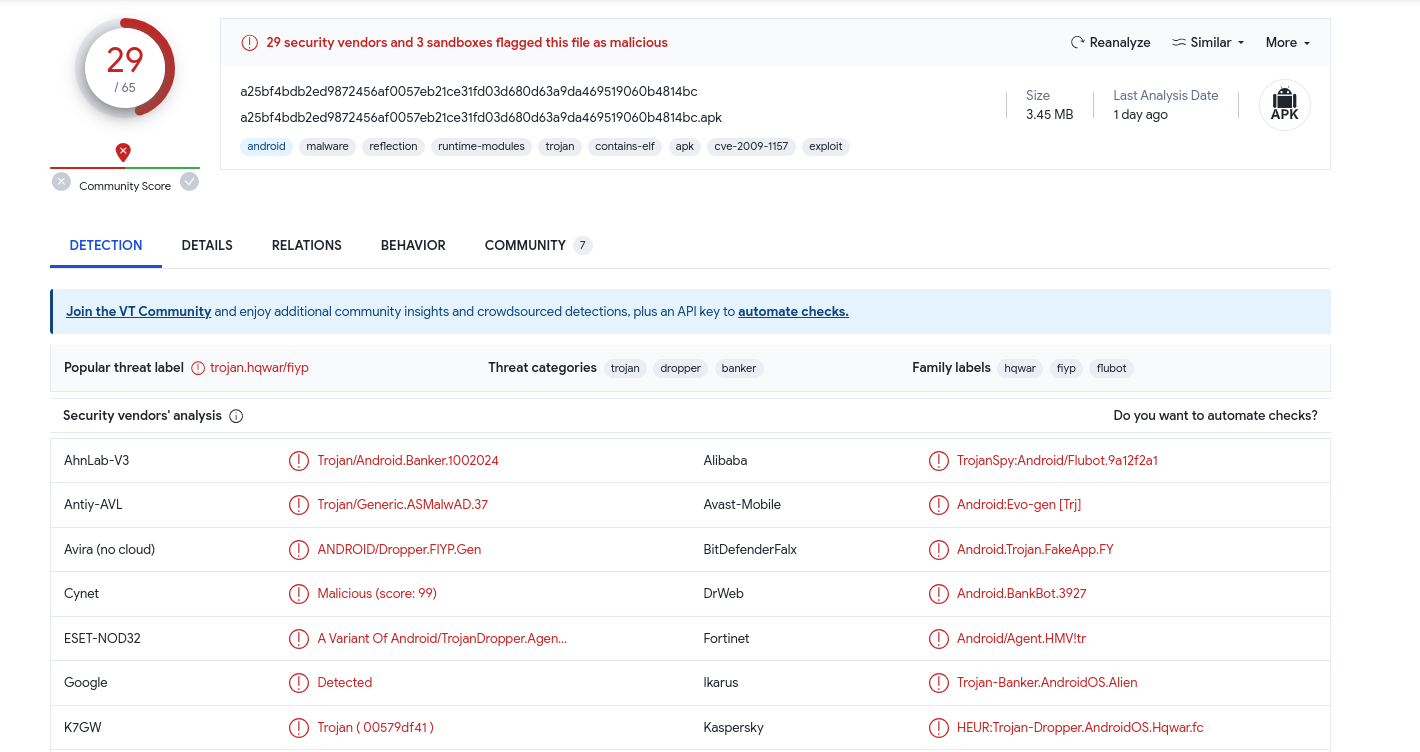Click the dropper threat category chip
Viewport: 1420px width, 752px height.
click(x=681, y=369)
